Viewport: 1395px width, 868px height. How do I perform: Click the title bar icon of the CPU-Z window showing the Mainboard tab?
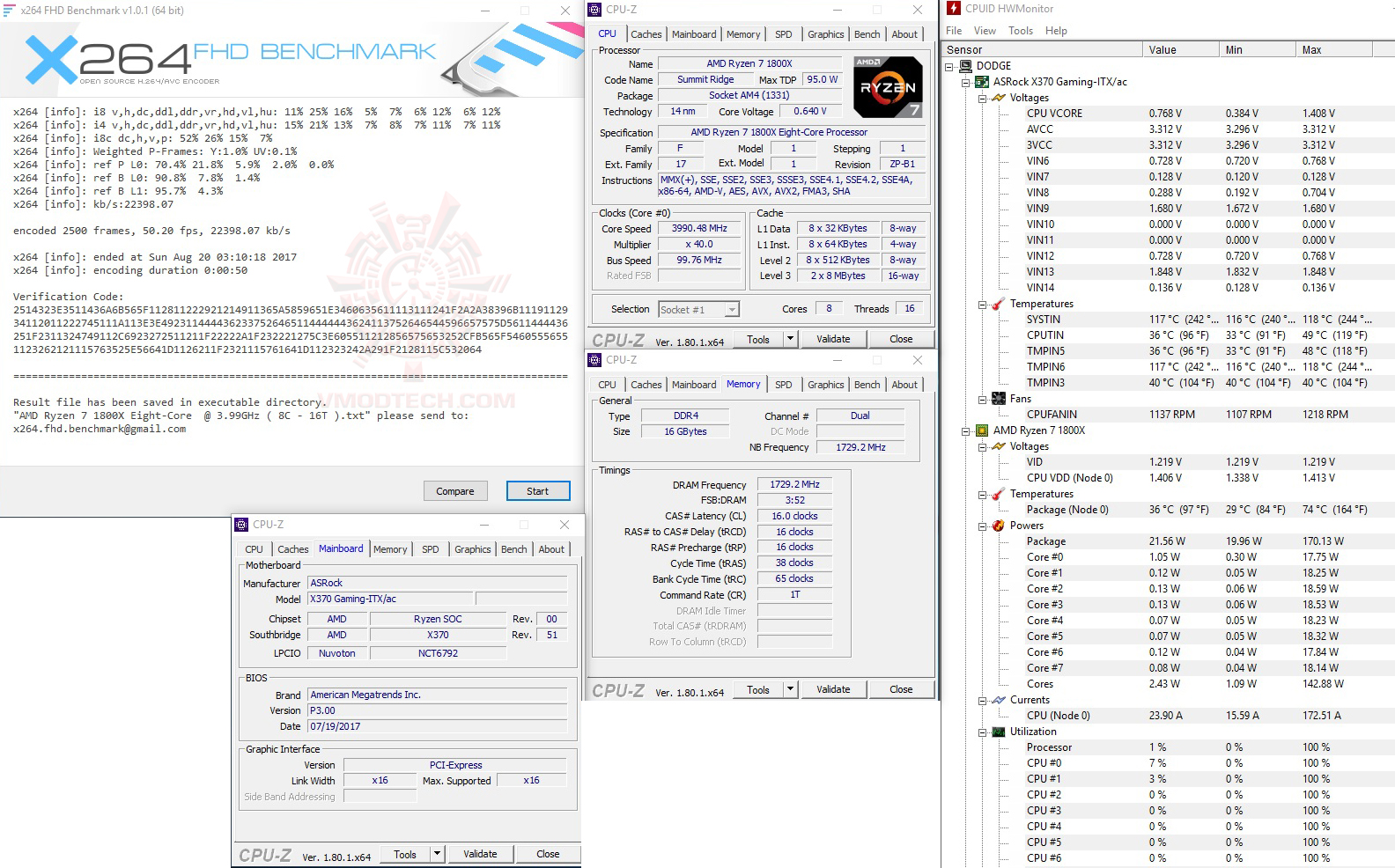point(241,525)
